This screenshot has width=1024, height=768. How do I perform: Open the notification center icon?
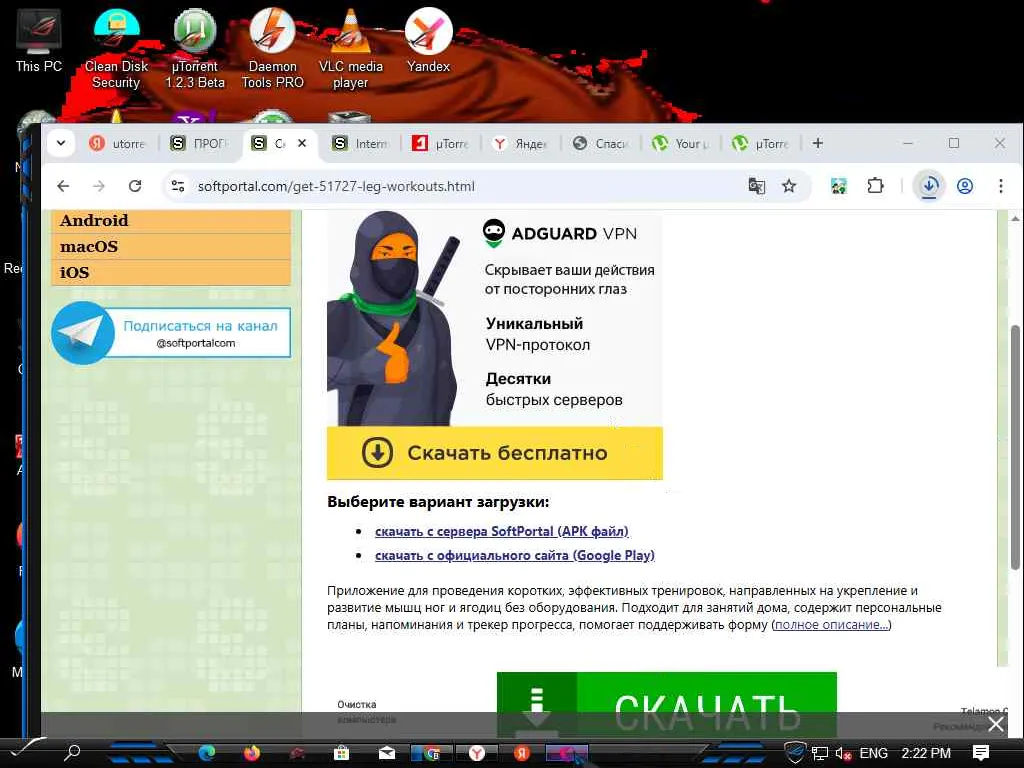tap(981, 753)
